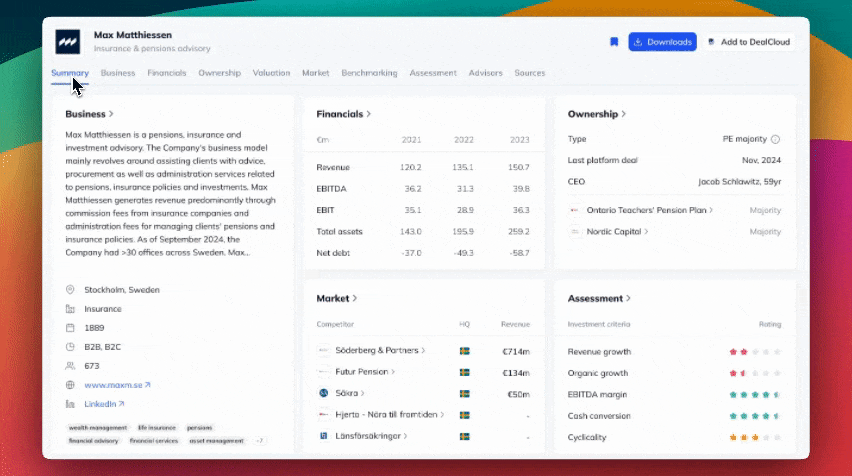Click the Ontario Teachers' logo icon

574,210
